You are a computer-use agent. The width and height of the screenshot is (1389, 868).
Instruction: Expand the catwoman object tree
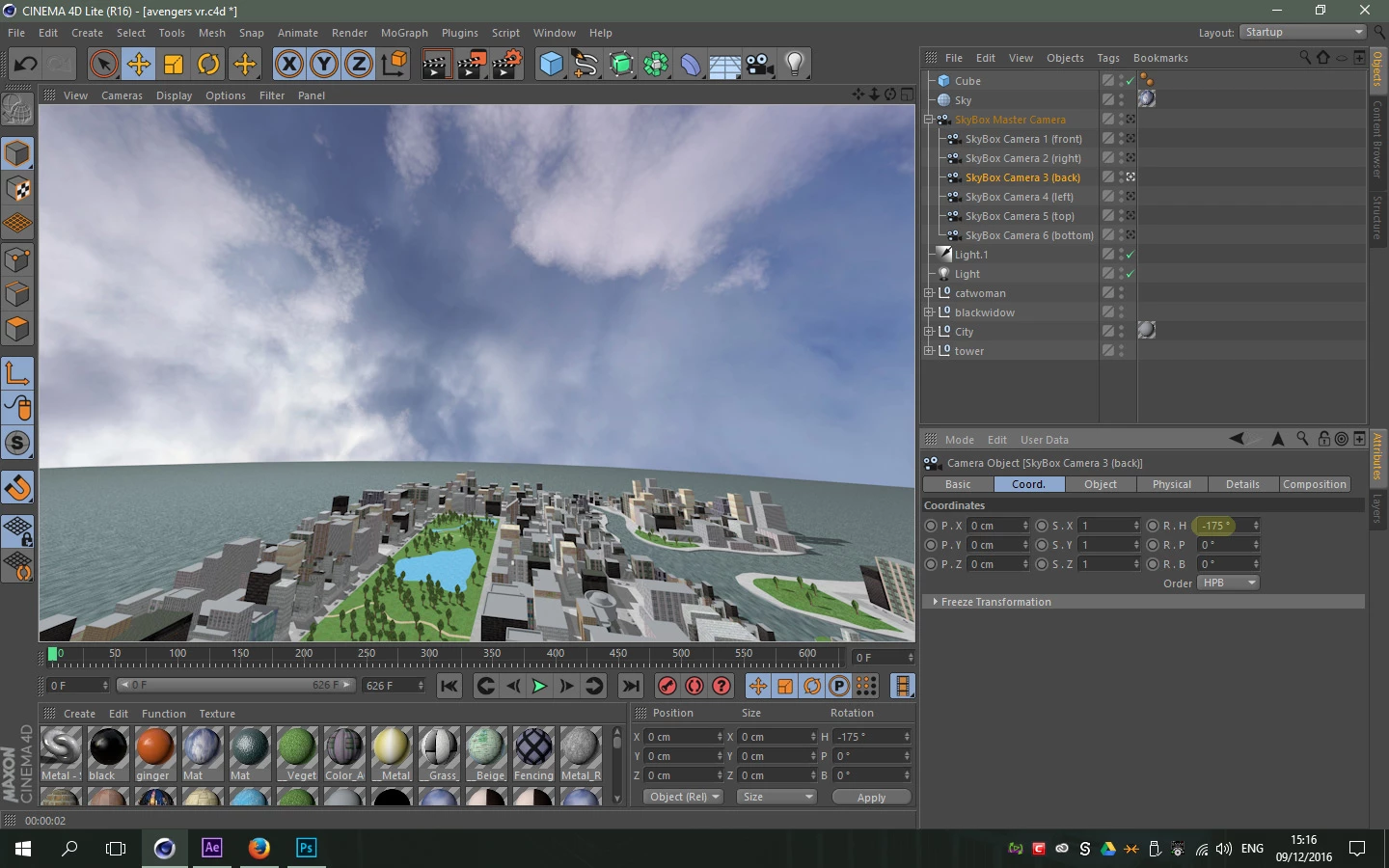[x=929, y=293]
